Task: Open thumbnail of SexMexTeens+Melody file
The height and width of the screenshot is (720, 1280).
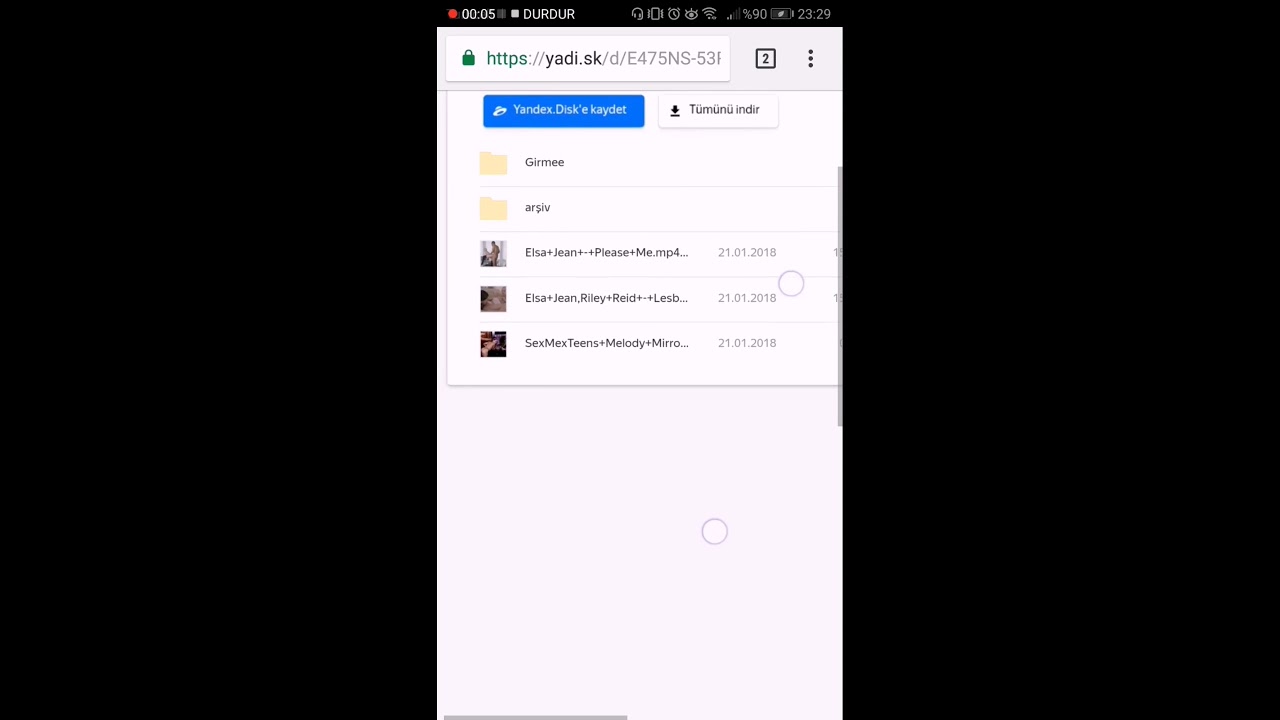Action: (x=493, y=344)
